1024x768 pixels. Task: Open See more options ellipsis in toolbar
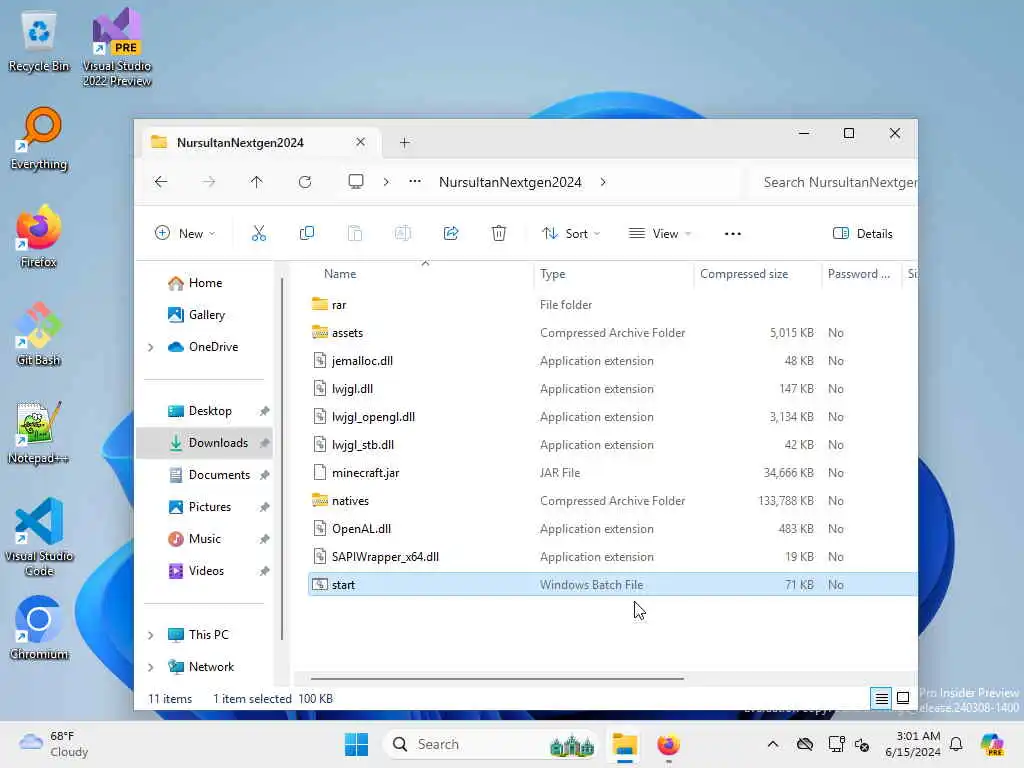click(x=733, y=234)
